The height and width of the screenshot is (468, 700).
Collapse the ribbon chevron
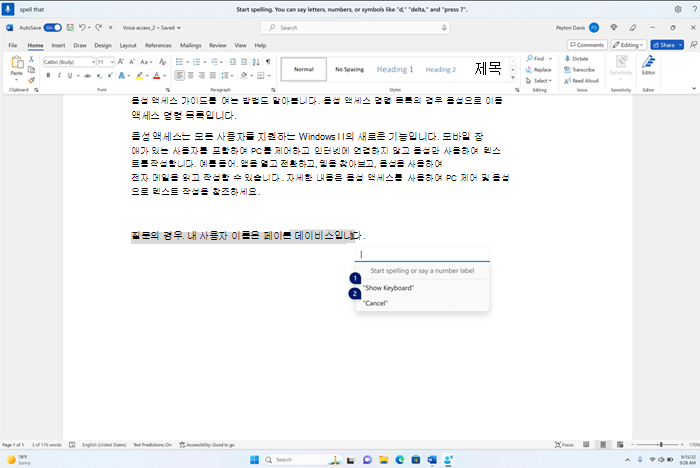pyautogui.click(x=694, y=88)
